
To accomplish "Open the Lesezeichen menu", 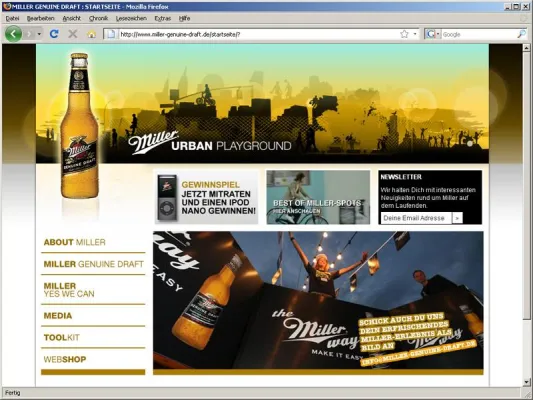I will pos(131,18).
